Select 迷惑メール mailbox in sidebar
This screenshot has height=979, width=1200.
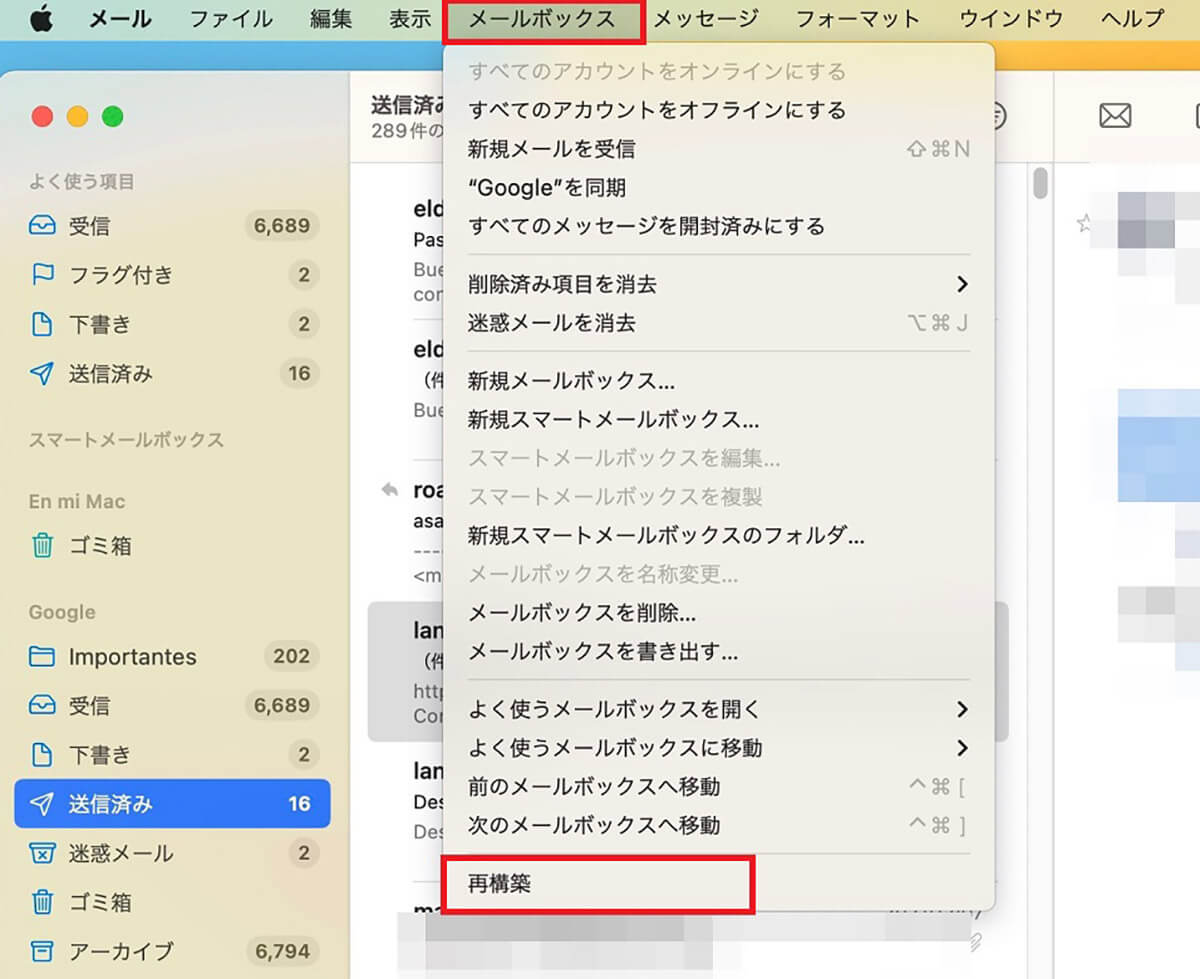(x=172, y=853)
